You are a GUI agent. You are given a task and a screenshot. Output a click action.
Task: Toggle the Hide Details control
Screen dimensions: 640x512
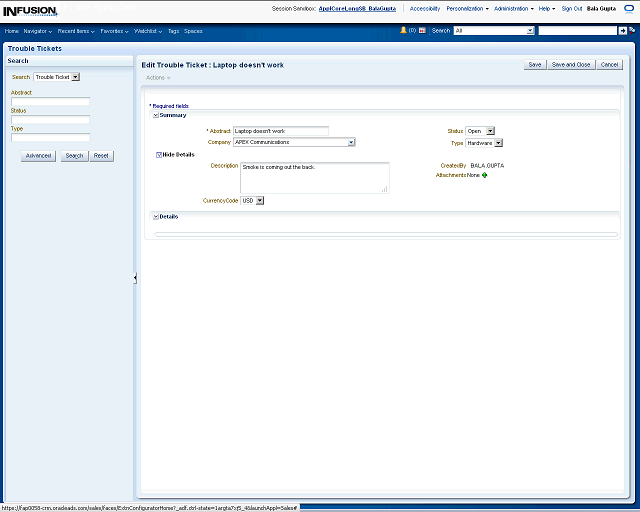pos(160,154)
